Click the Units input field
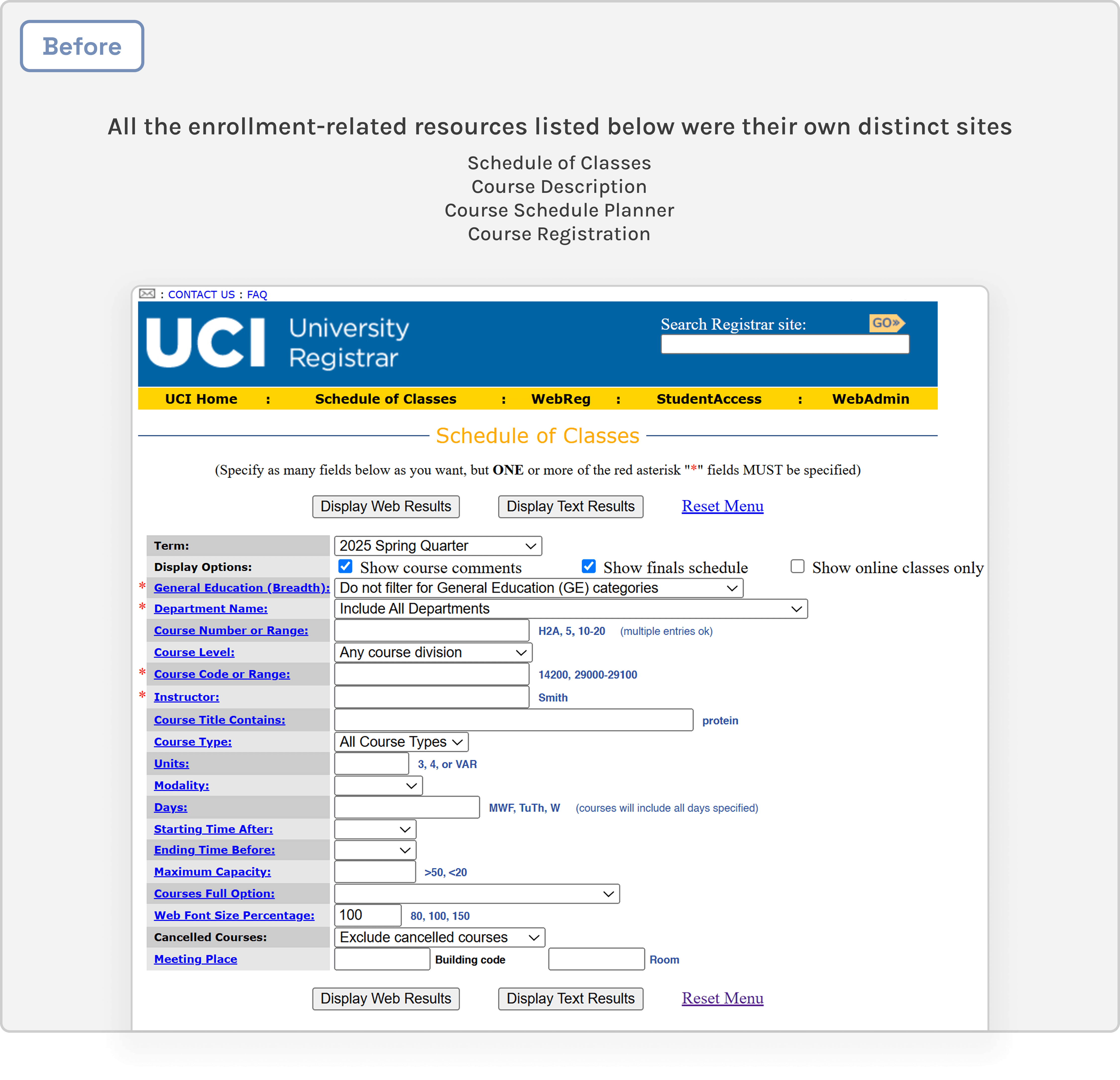This screenshot has height=1080, width=1120. point(371,763)
